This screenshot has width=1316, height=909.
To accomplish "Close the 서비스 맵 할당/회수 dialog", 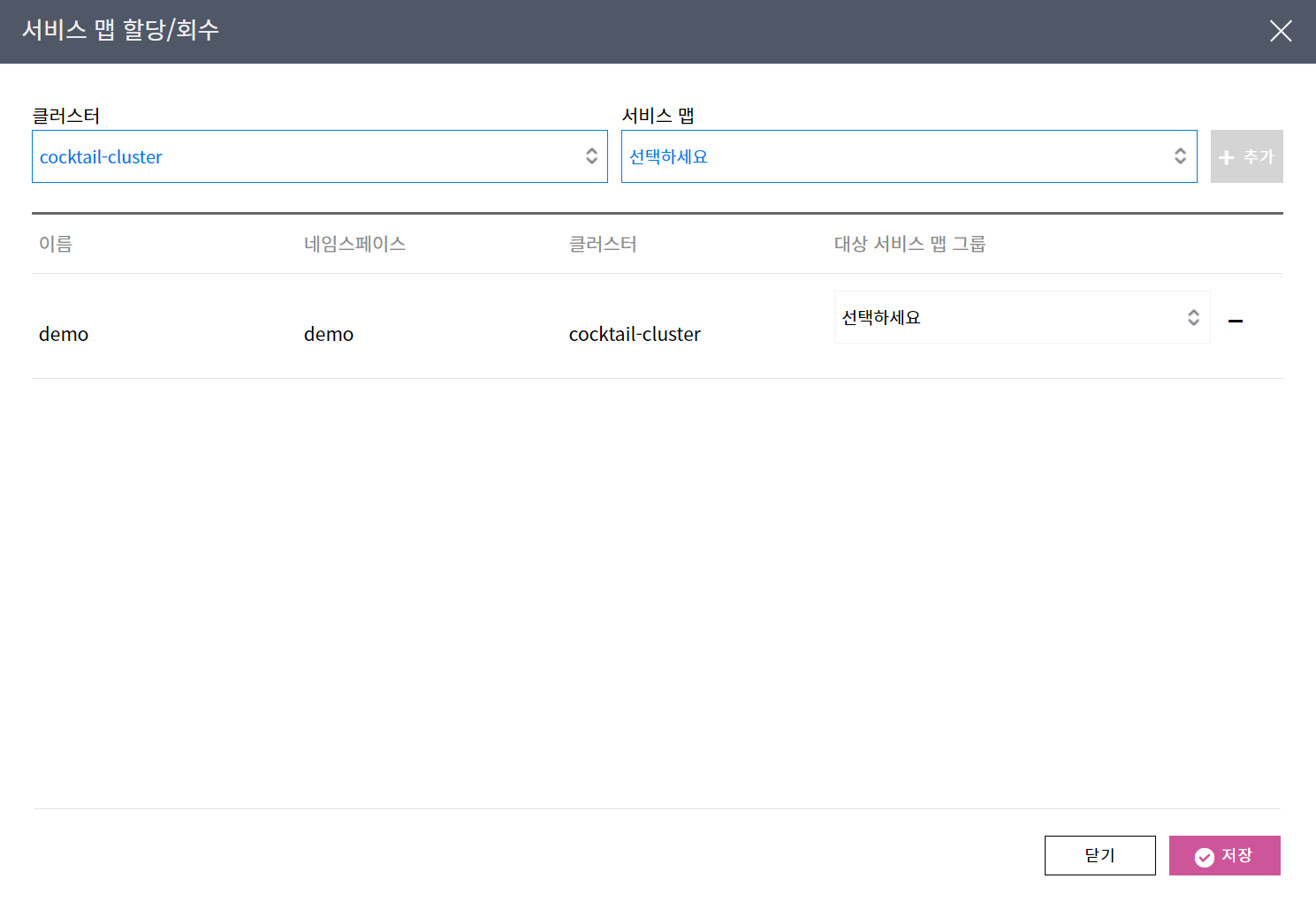I will tap(1280, 32).
